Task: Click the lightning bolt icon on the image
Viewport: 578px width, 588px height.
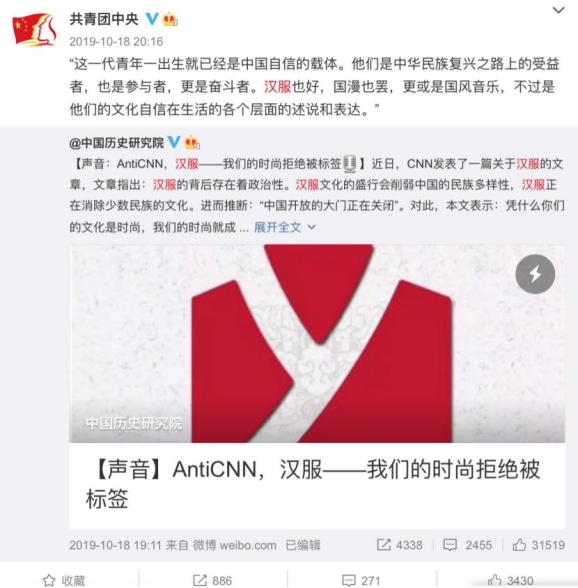Action: click(535, 274)
